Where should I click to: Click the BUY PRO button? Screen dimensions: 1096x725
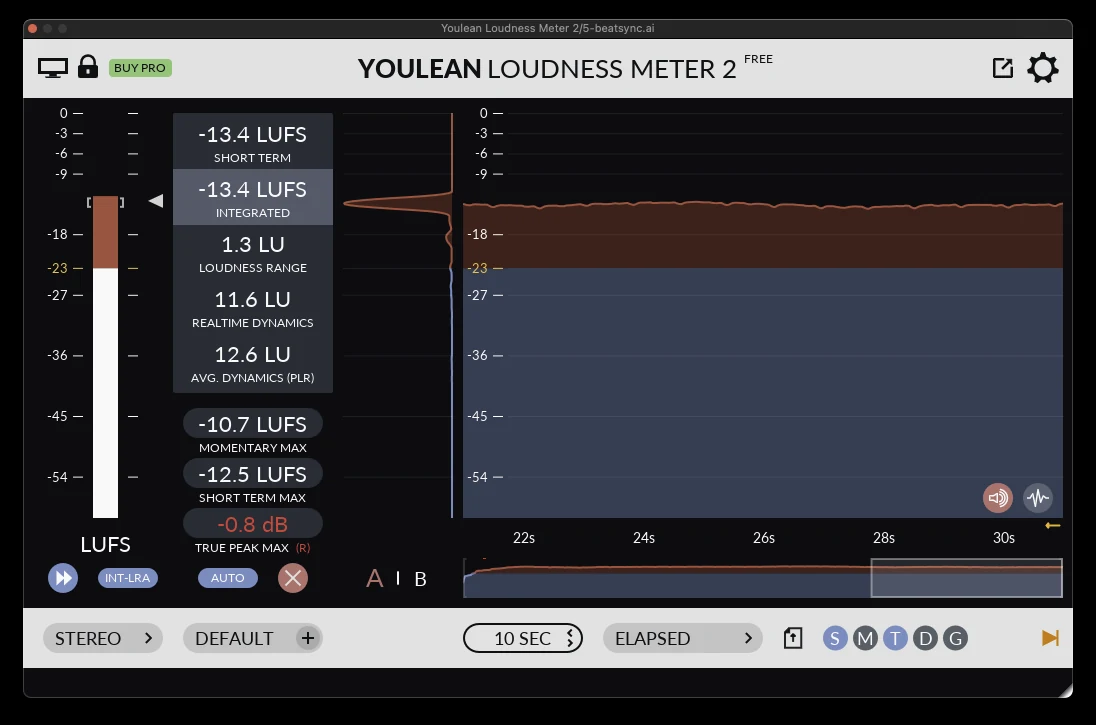[140, 68]
